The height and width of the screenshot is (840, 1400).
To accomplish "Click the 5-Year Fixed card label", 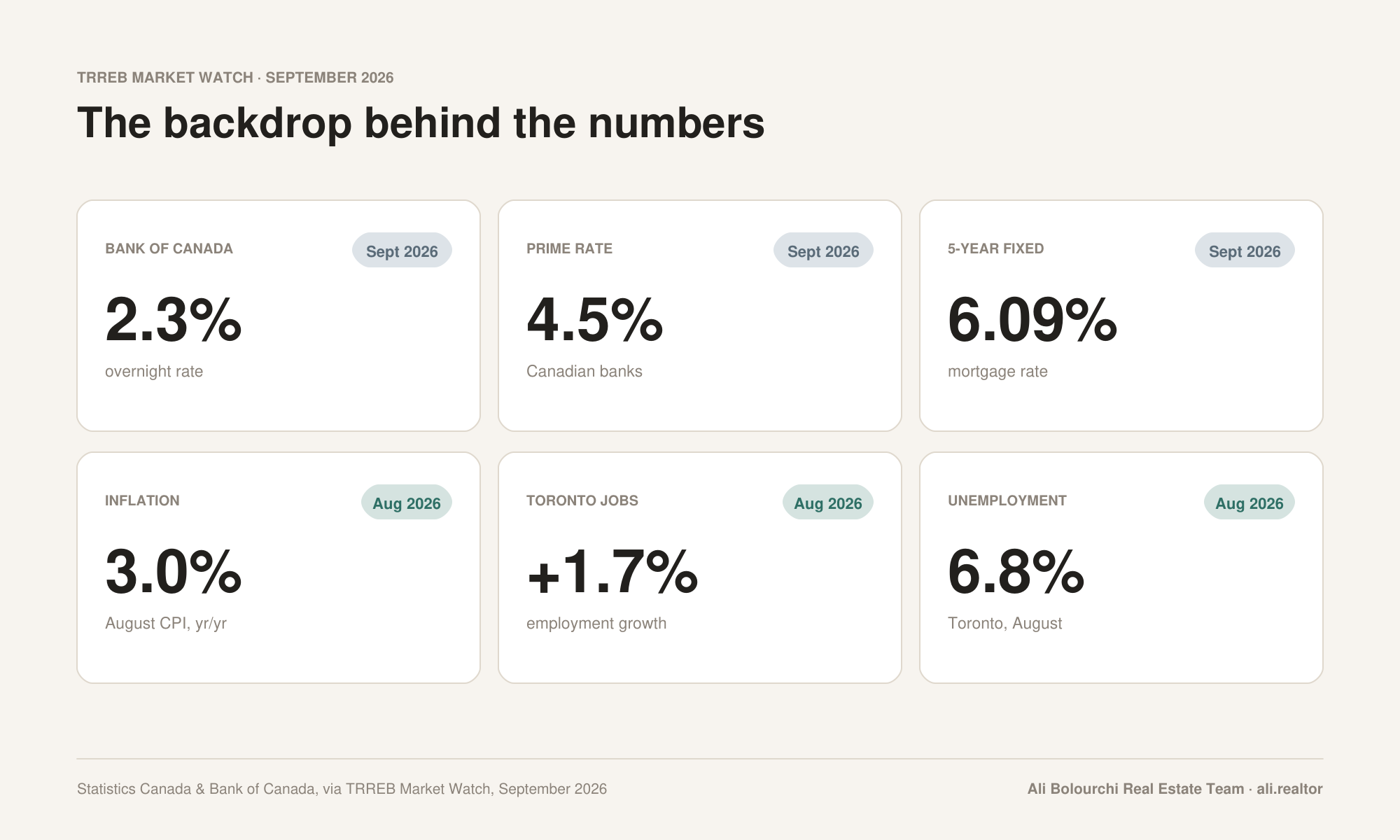I will point(996,248).
